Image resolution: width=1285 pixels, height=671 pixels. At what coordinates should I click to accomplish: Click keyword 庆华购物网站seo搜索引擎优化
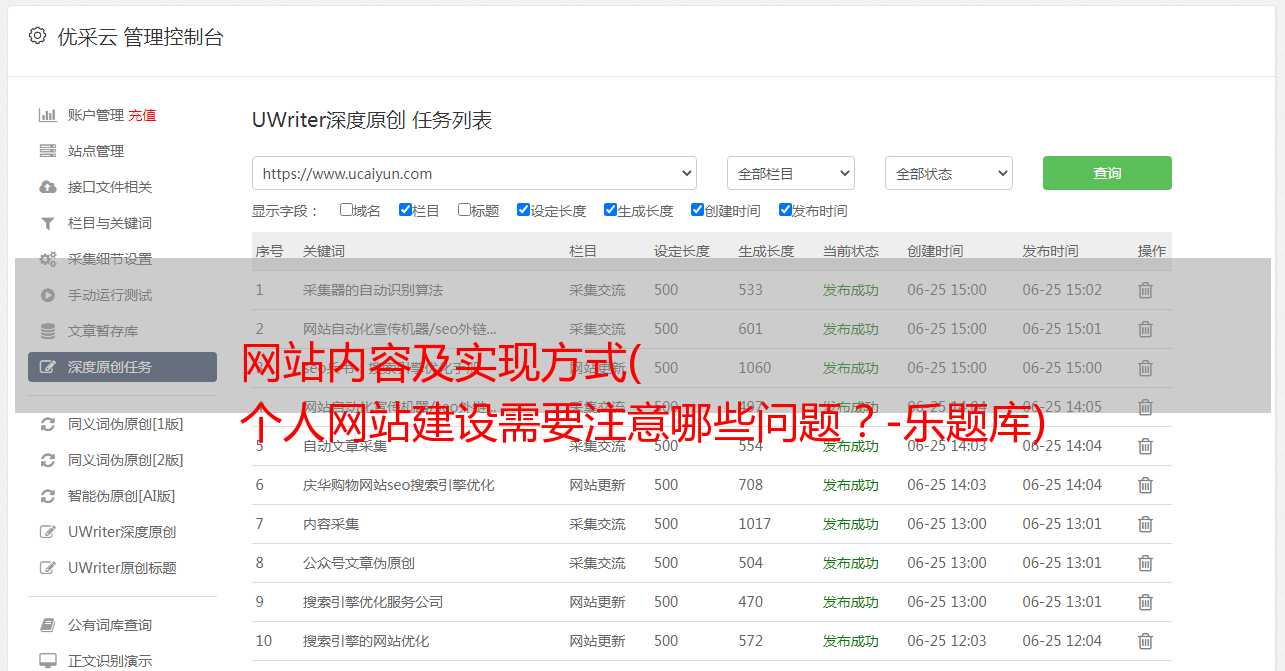[x=399, y=485]
